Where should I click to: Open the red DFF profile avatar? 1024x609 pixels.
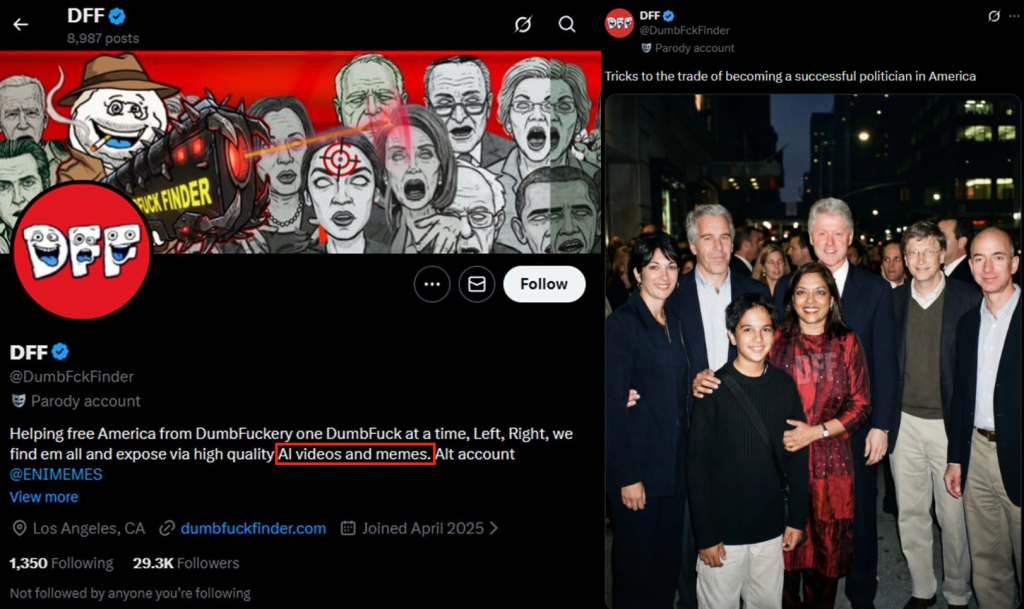coord(83,251)
